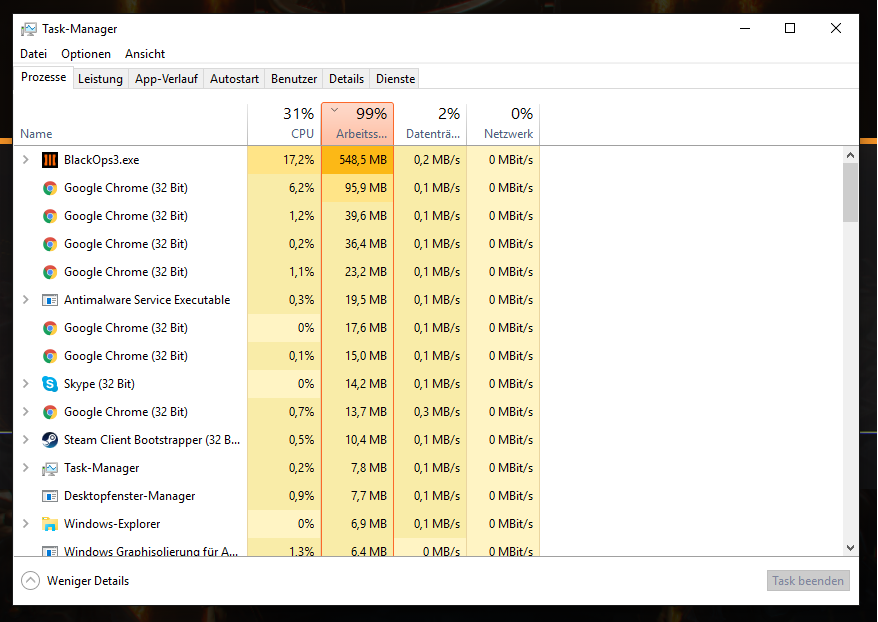Switch to the App-Verlauf tab
This screenshot has width=878, height=622.
166,79
